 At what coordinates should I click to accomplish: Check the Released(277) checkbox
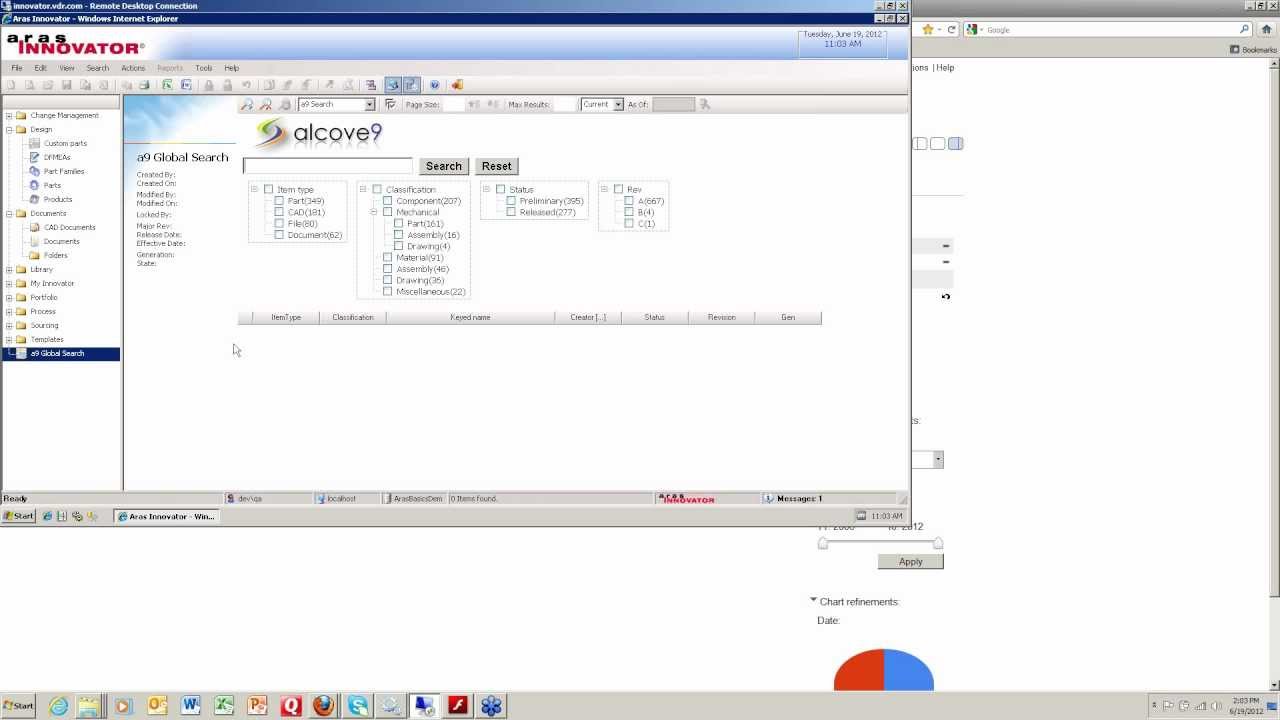pos(511,212)
